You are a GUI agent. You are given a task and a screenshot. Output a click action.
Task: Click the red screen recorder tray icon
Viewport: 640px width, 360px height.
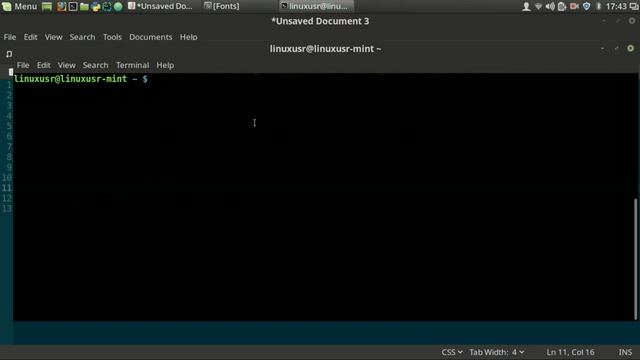pos(574,6)
